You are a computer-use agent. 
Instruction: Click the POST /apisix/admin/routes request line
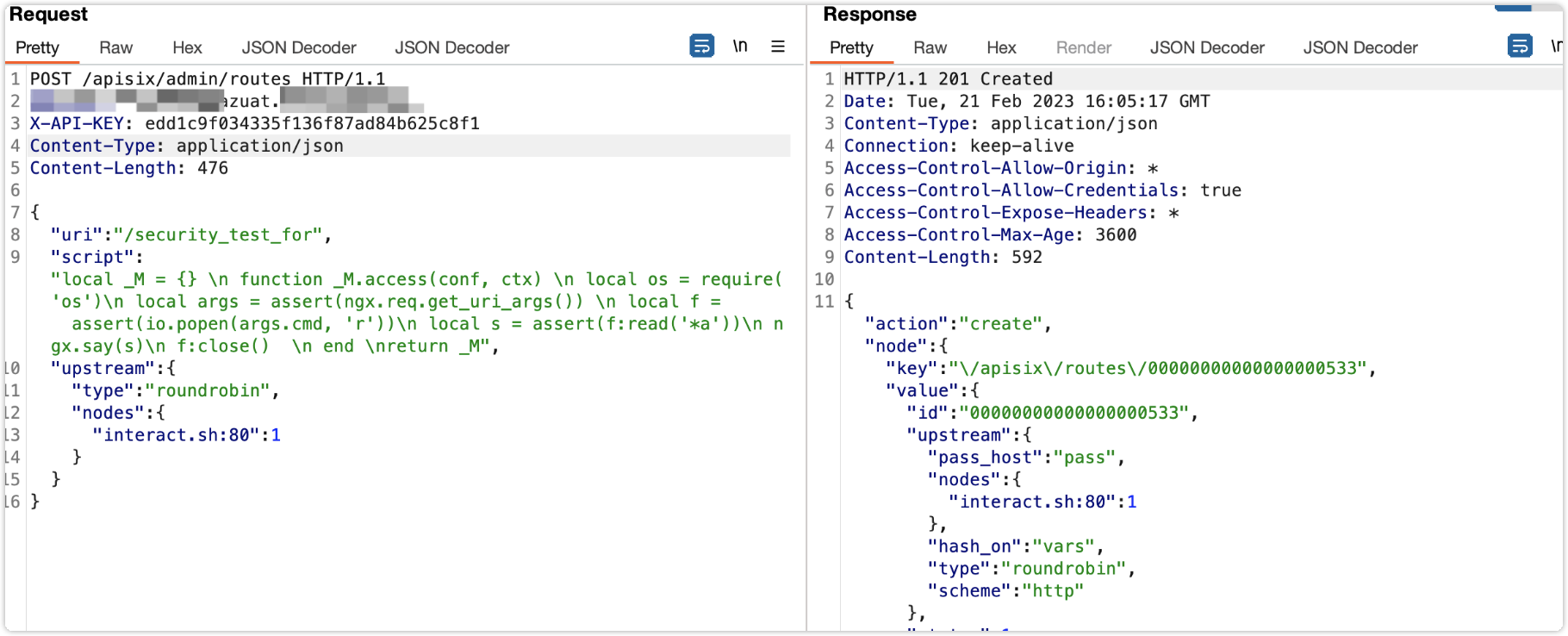pos(208,79)
